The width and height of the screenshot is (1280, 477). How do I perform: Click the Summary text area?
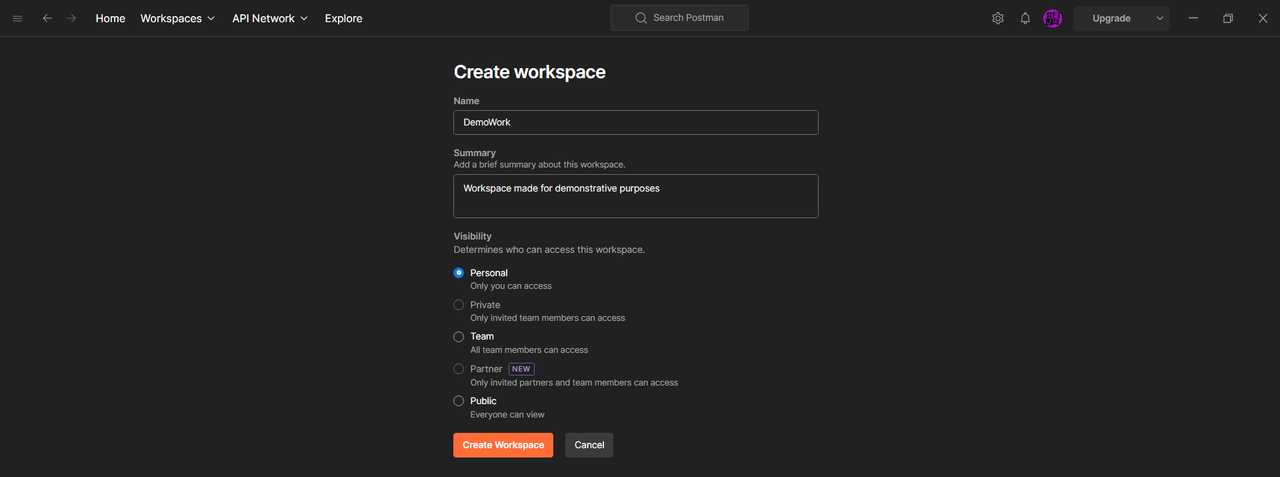click(x=636, y=196)
